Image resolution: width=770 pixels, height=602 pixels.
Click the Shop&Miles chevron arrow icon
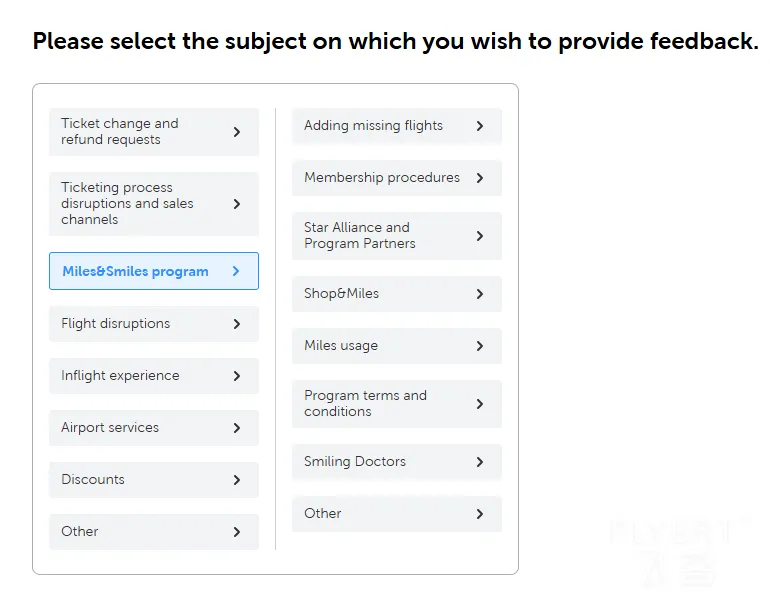[480, 294]
